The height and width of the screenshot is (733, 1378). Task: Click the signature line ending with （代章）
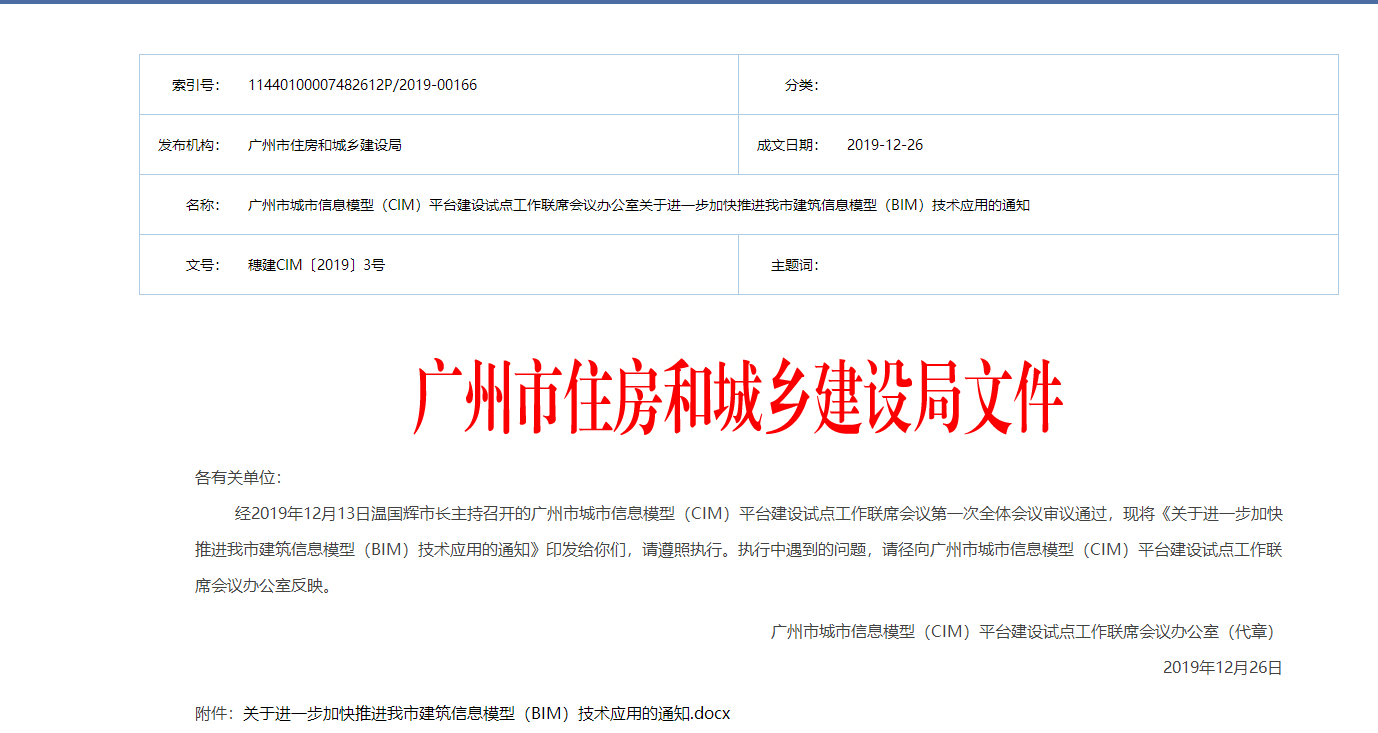click(1027, 632)
